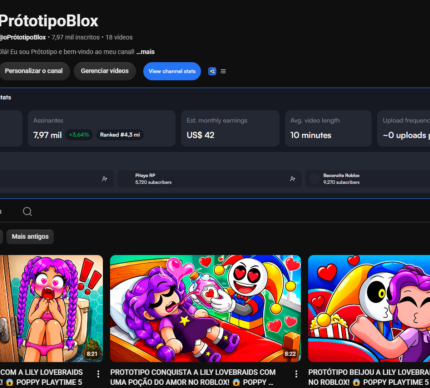Click the Pitaya RP channel name

(x=145, y=175)
